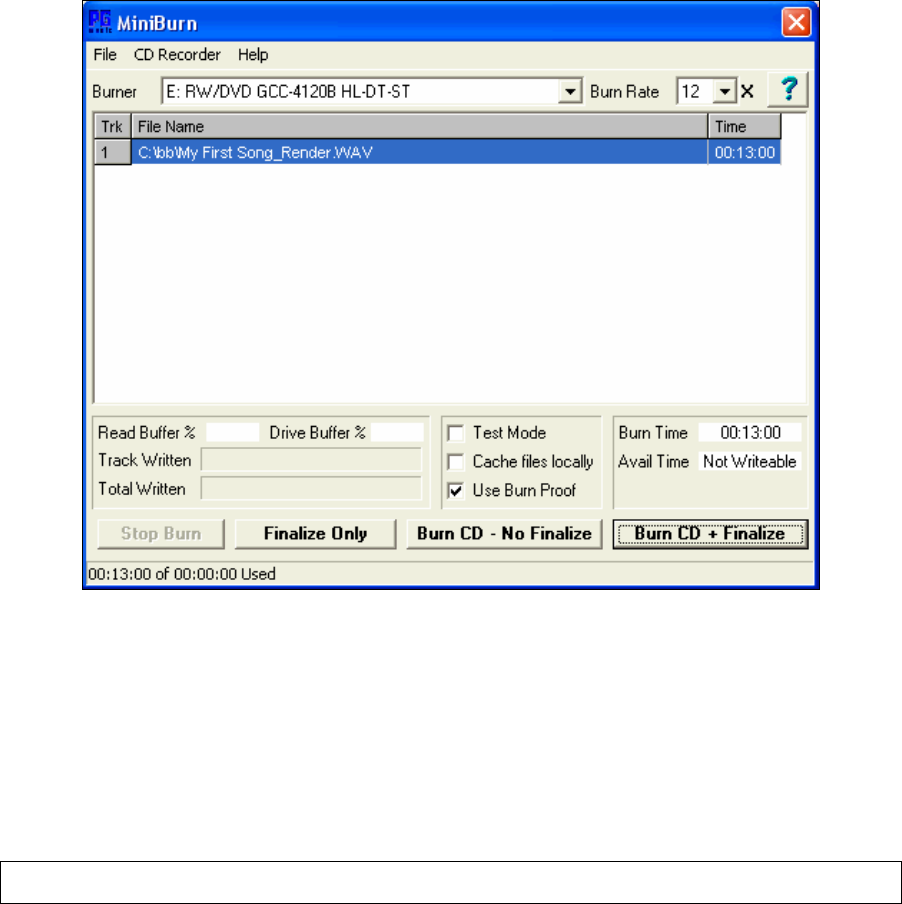
Task: Click the 00:13:00 time cell in track row
Action: point(745,153)
